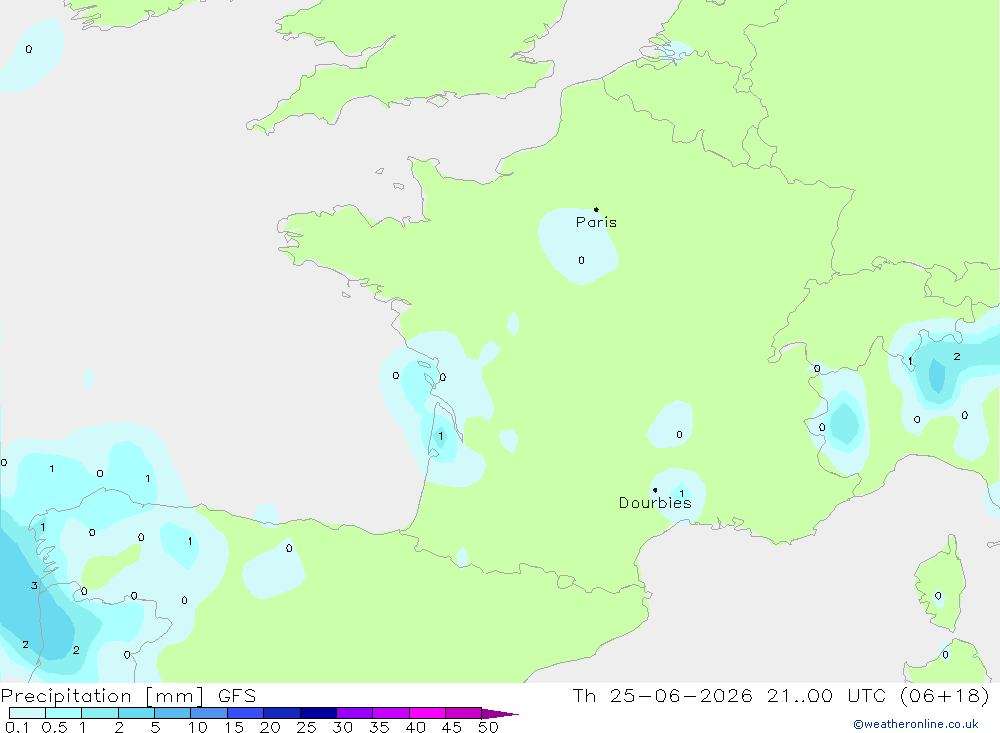Select the legend label '15'
Image resolution: width=1000 pixels, height=733 pixels.
pyautogui.click(x=234, y=727)
